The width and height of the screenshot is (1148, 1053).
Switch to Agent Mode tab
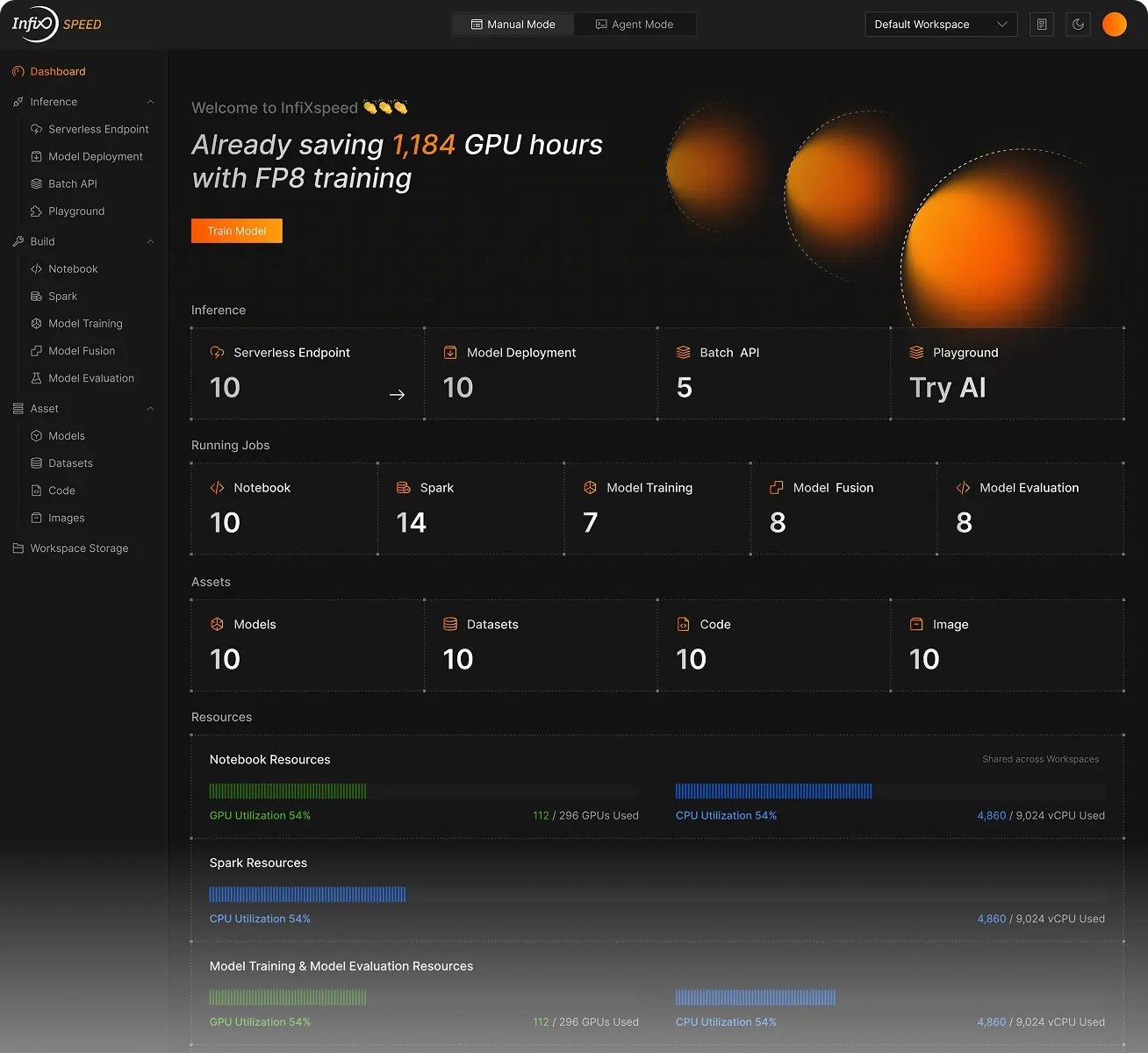[x=635, y=25]
